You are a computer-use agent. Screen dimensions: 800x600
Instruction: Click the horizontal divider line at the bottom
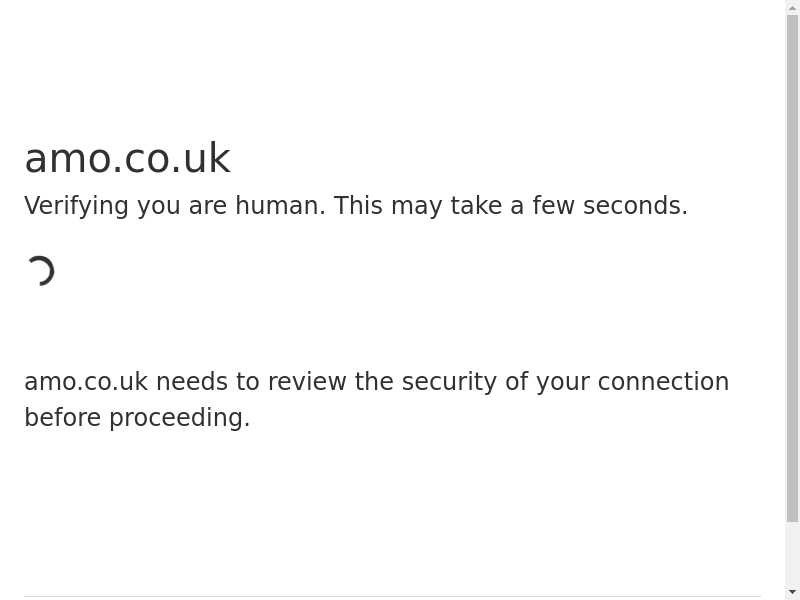[x=392, y=597]
